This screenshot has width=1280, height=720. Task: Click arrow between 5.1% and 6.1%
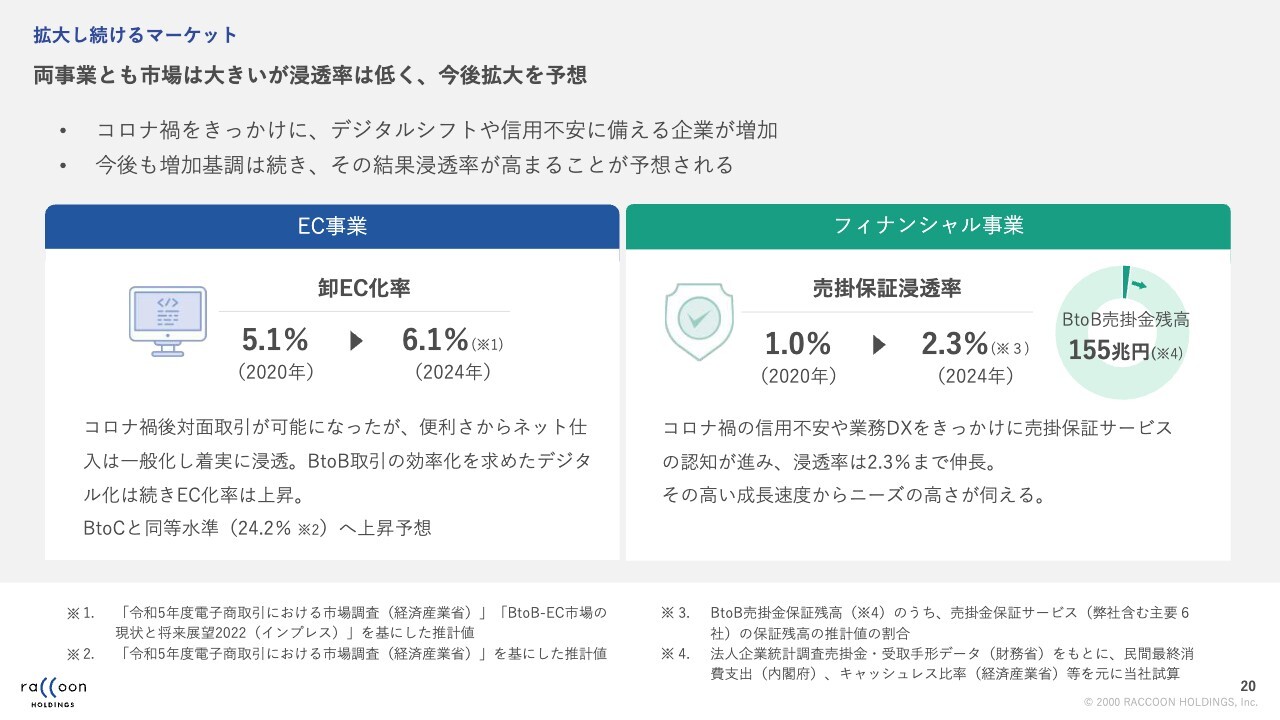(357, 341)
